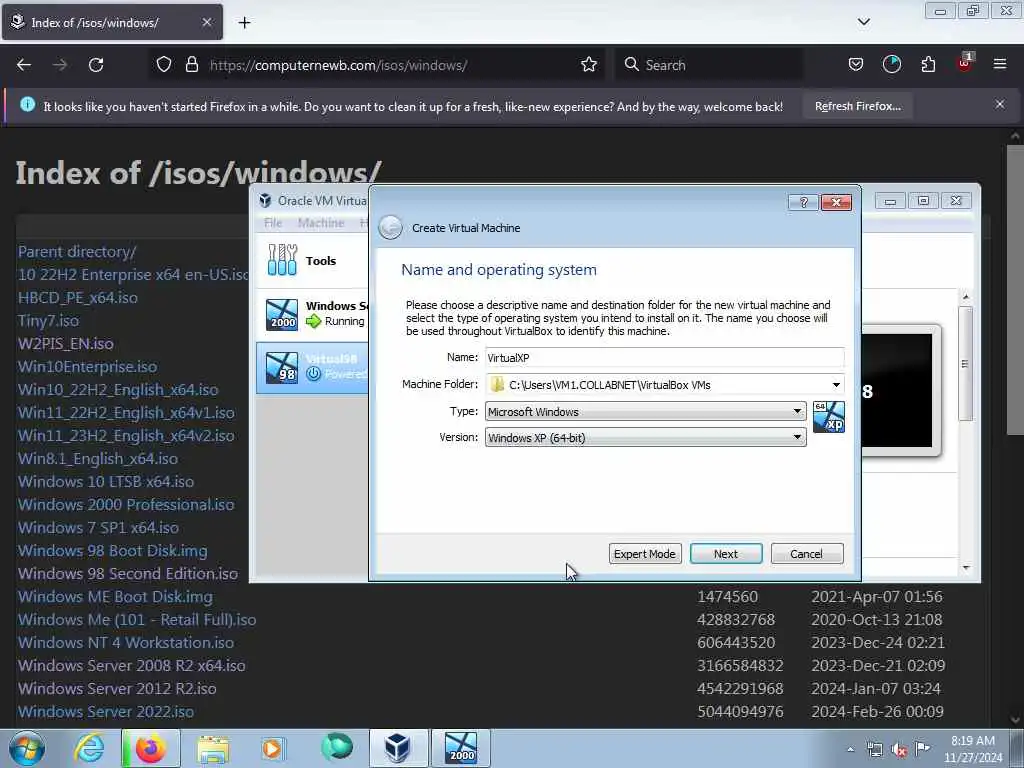
Task: Open HBCD_PE_x64.iso link
Action: pyautogui.click(x=78, y=298)
